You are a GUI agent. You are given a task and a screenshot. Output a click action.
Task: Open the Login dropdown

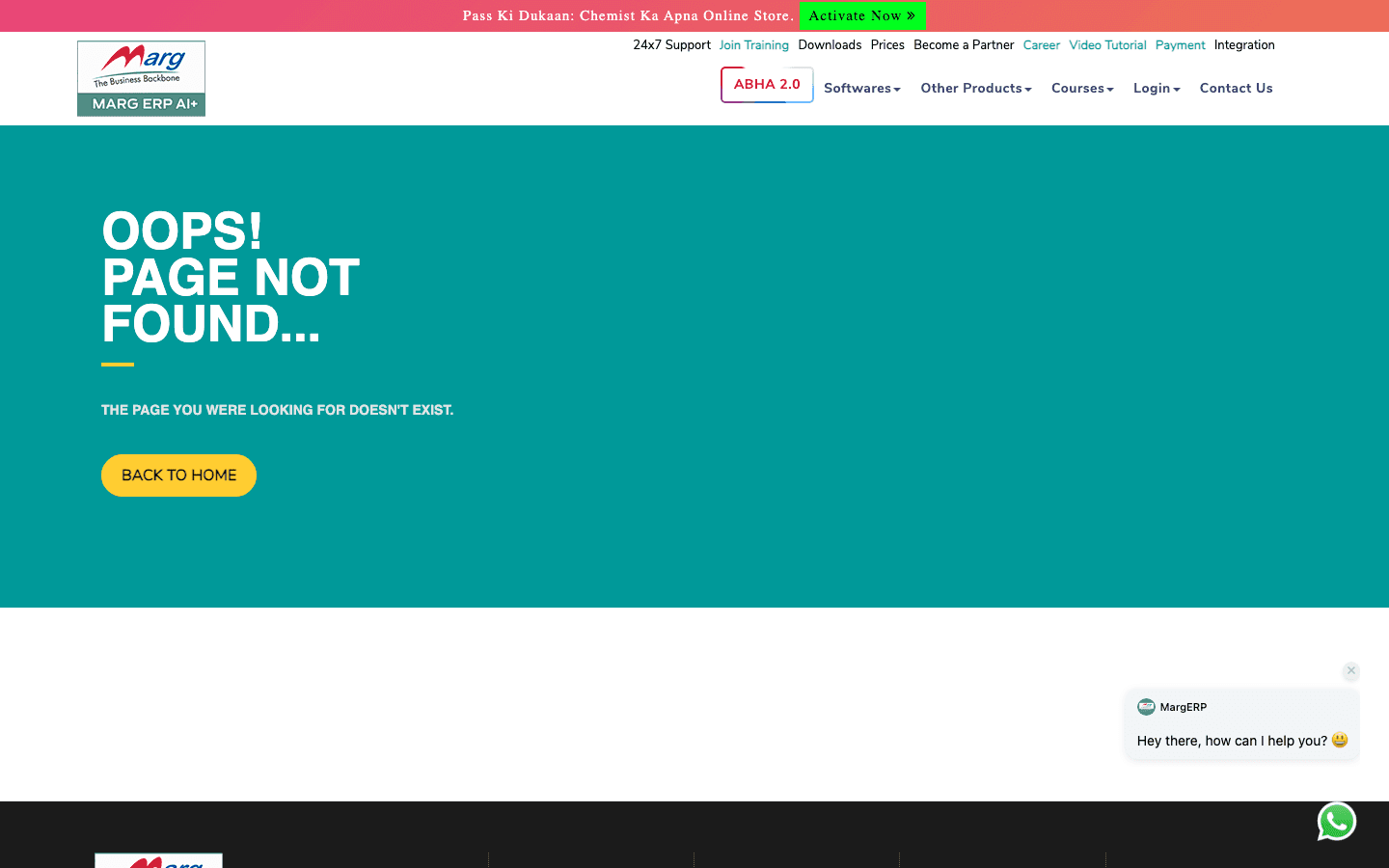coord(1157,88)
